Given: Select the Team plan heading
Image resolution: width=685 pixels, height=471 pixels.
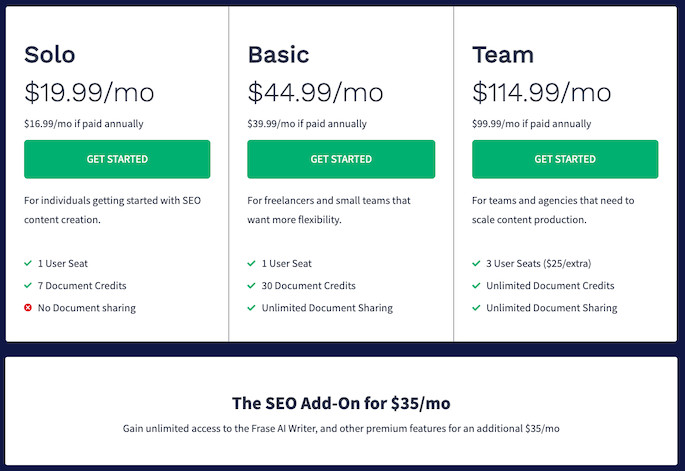Looking at the screenshot, I should (x=503, y=55).
